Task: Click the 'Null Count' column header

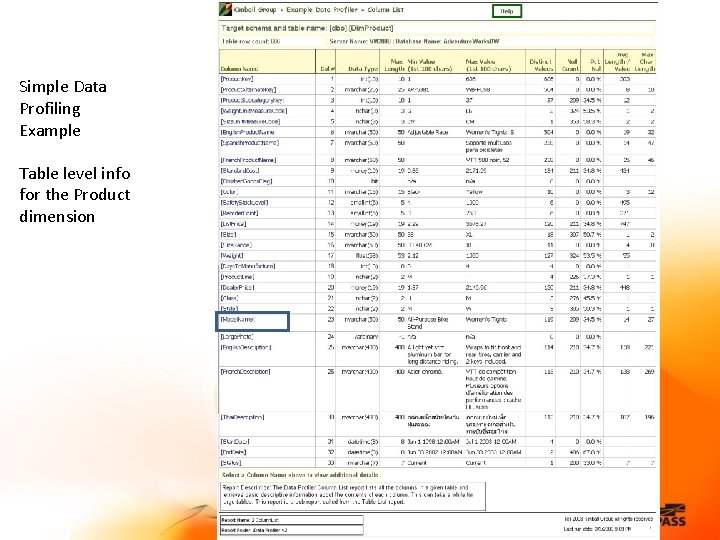Action: [x=570, y=65]
